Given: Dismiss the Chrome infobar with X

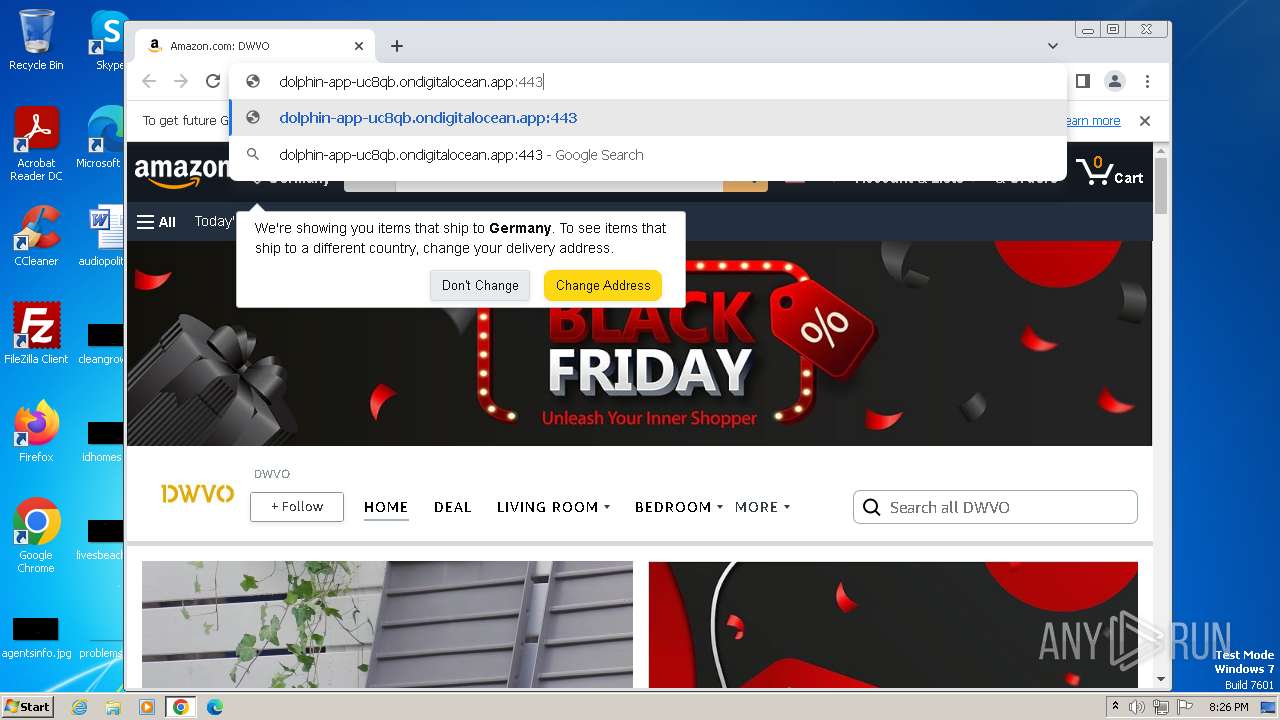Looking at the screenshot, I should pos(1145,121).
